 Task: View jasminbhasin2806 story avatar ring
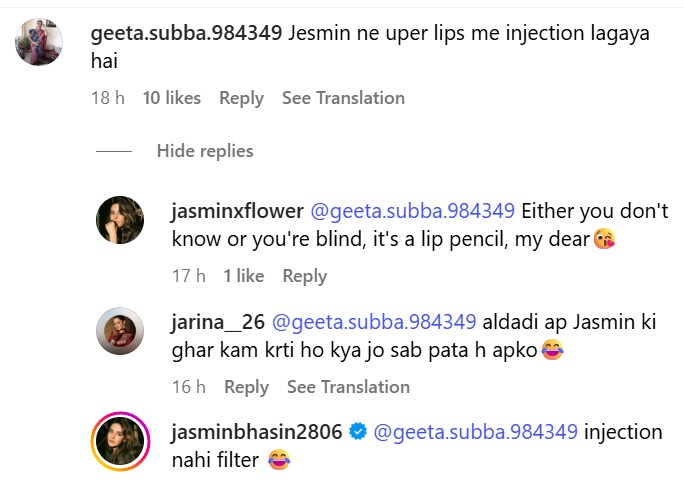[120, 440]
